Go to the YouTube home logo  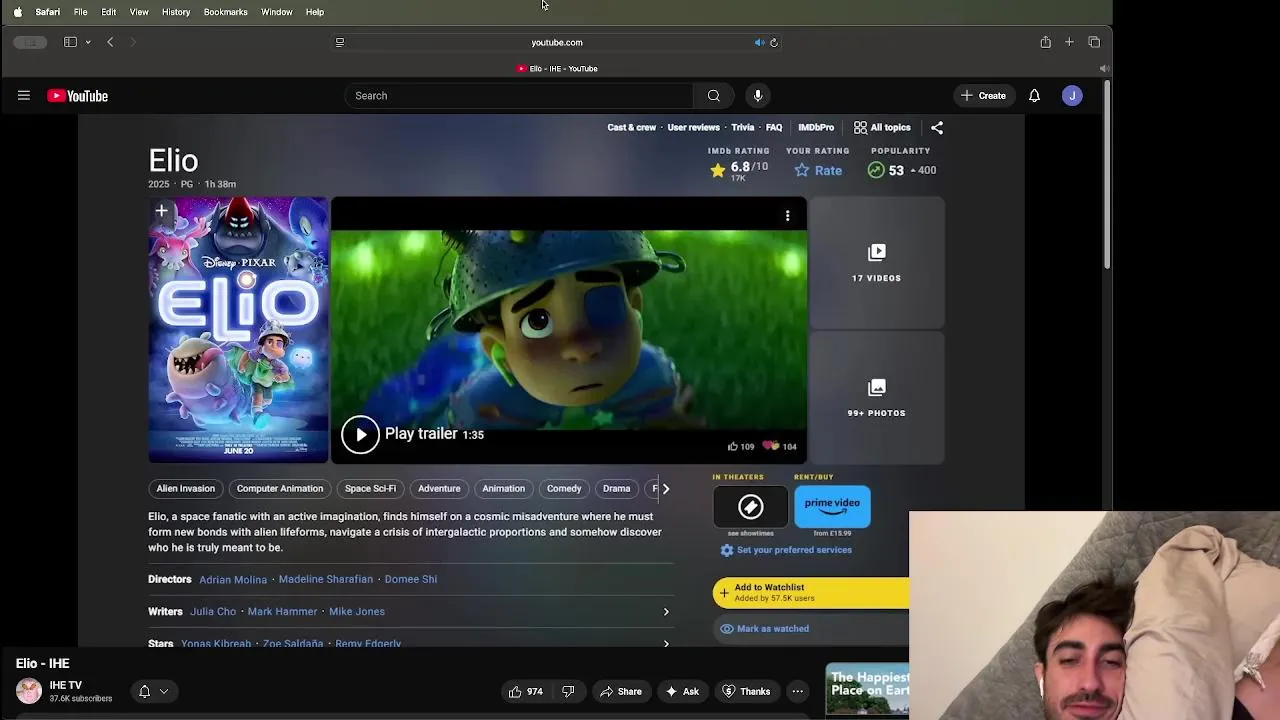point(77,96)
